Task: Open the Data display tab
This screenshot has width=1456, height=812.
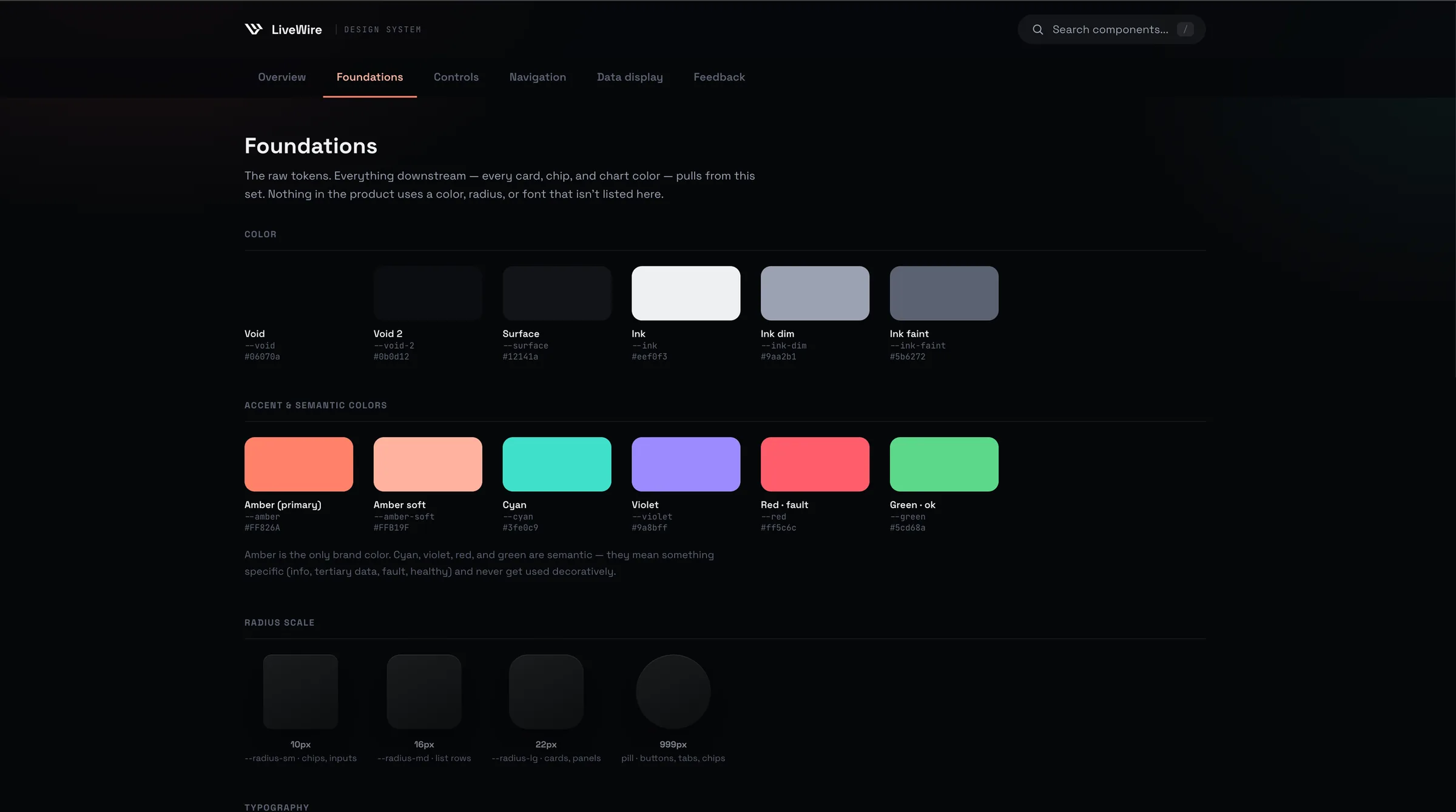Action: click(x=630, y=77)
